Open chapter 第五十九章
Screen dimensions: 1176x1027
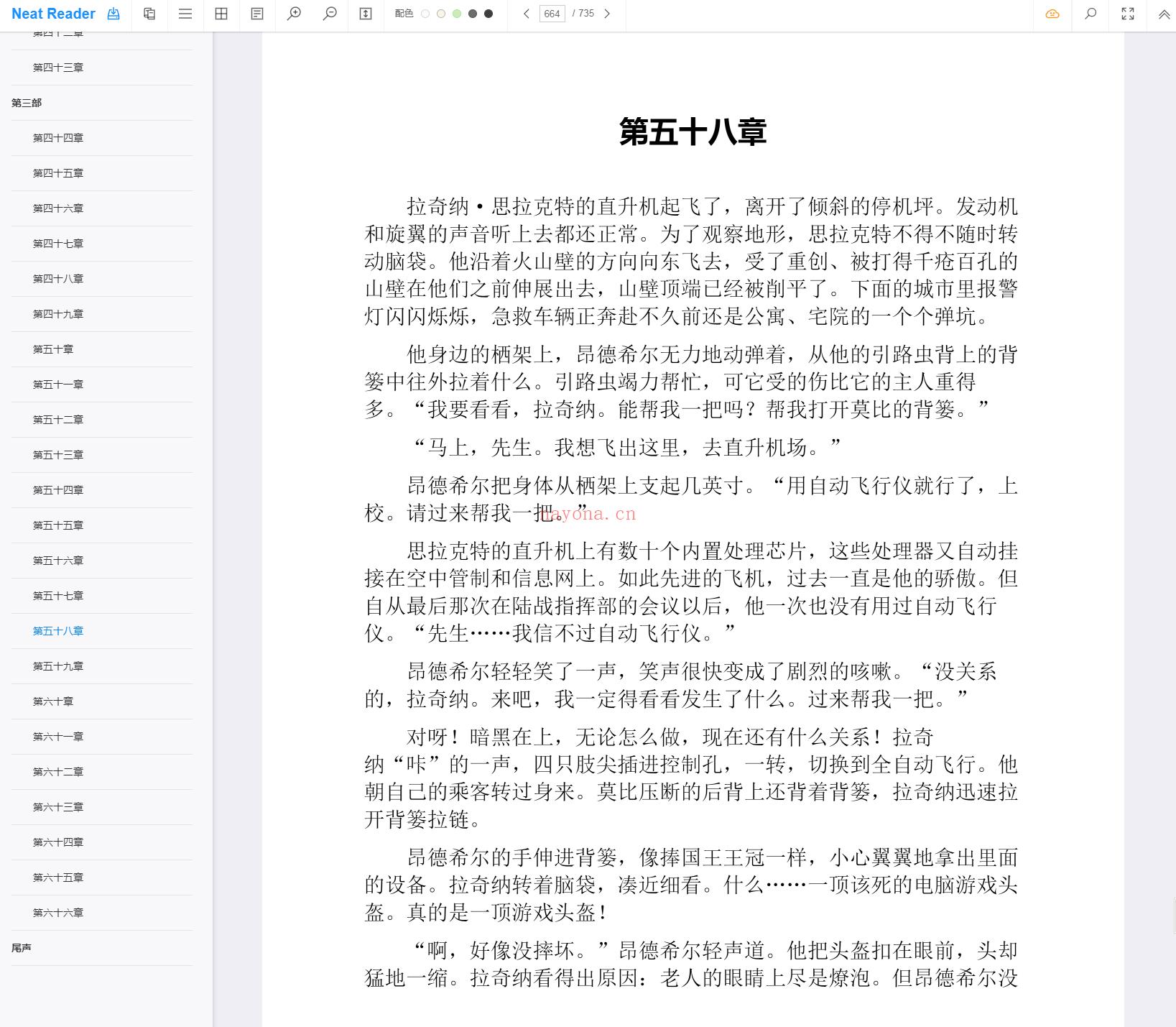click(58, 666)
